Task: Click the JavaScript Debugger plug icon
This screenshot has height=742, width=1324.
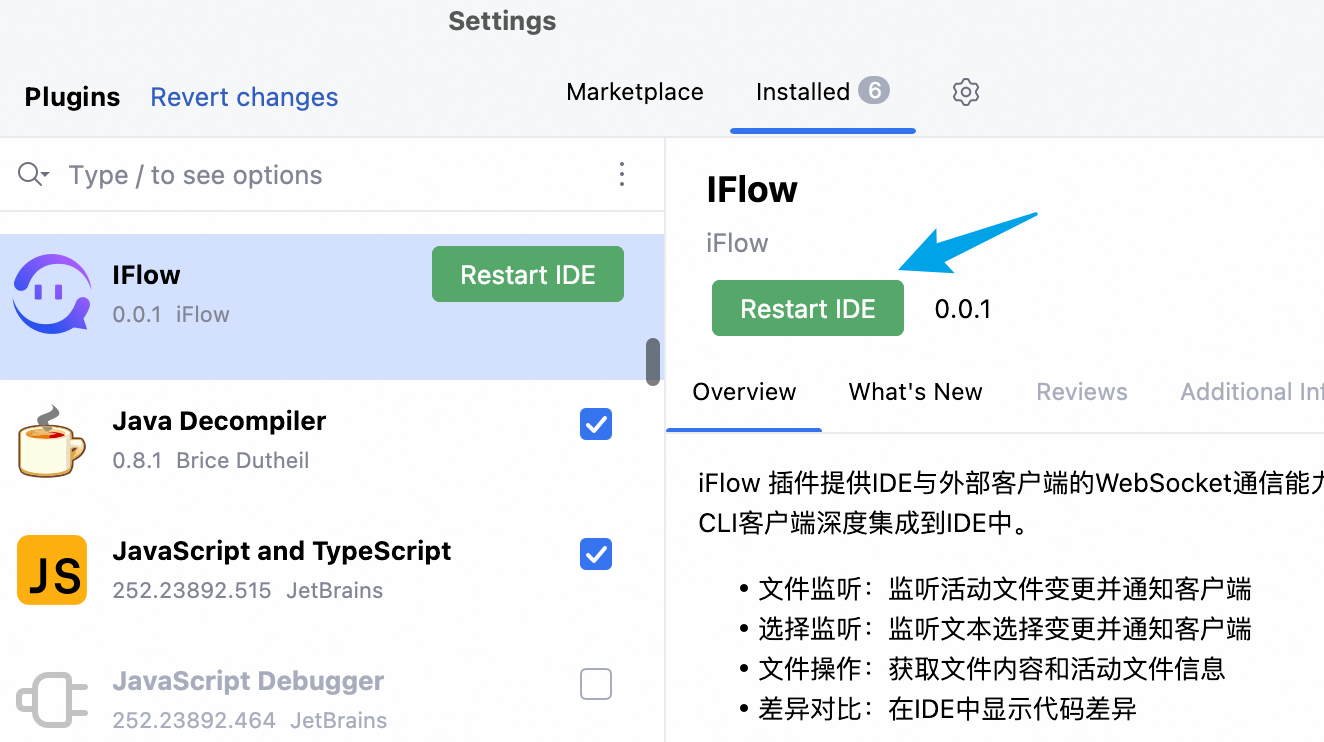Action: [x=51, y=699]
